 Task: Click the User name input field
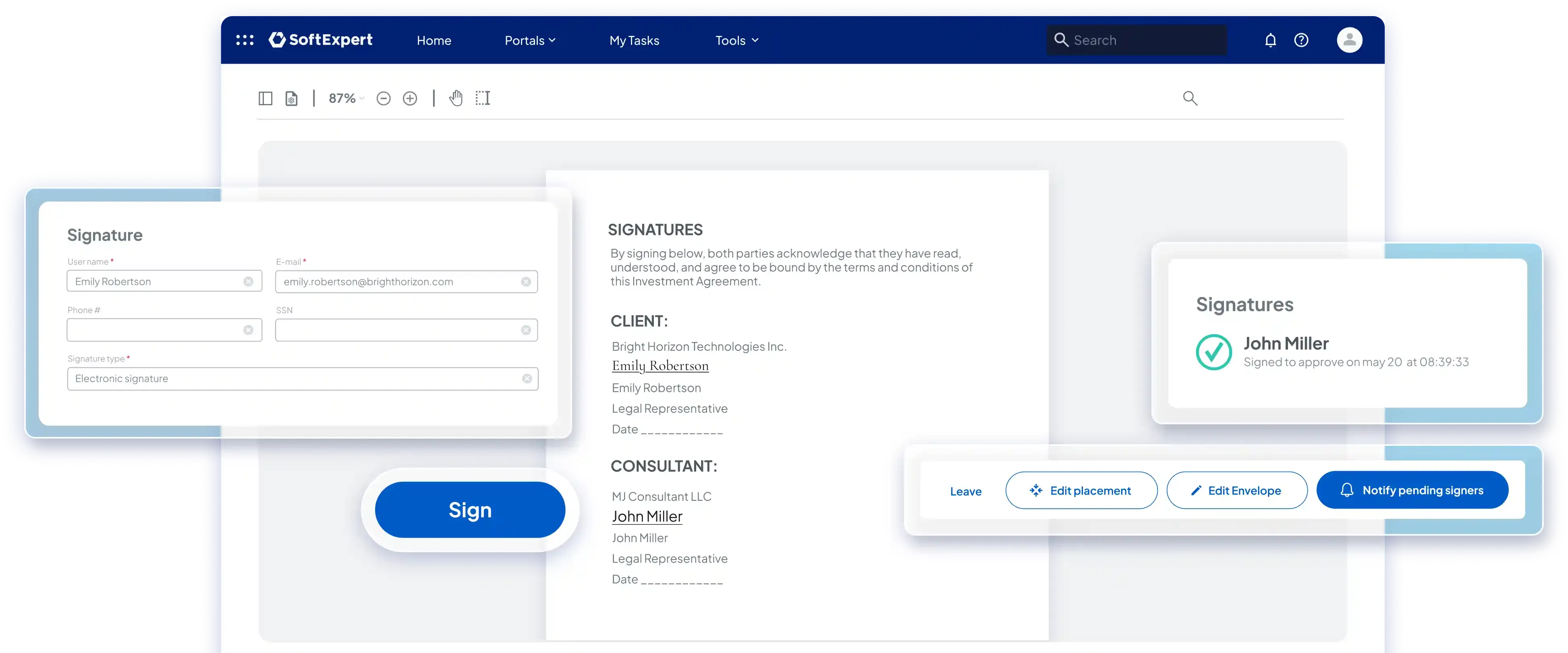[x=164, y=281]
